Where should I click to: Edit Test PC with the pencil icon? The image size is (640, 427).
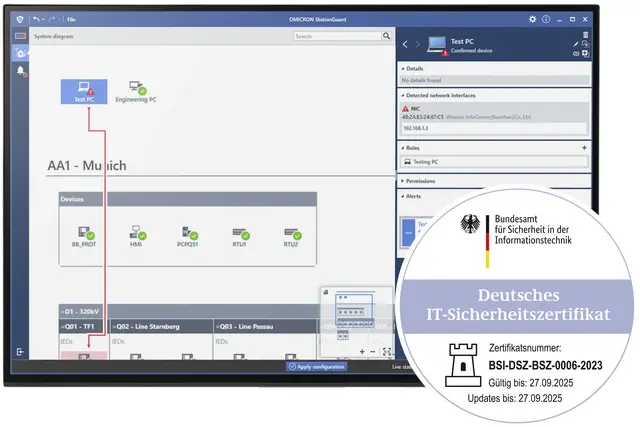point(576,44)
